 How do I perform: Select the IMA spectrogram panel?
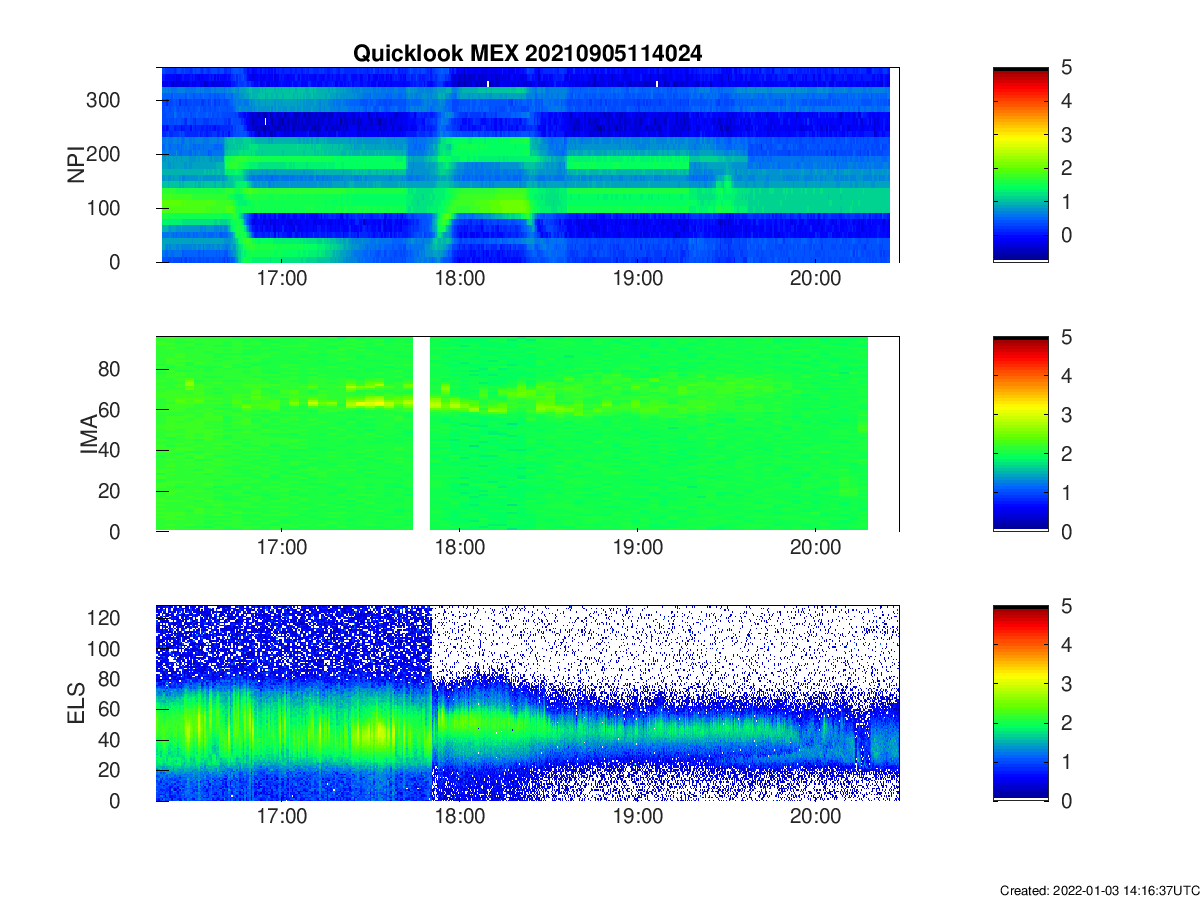pyautogui.click(x=527, y=434)
